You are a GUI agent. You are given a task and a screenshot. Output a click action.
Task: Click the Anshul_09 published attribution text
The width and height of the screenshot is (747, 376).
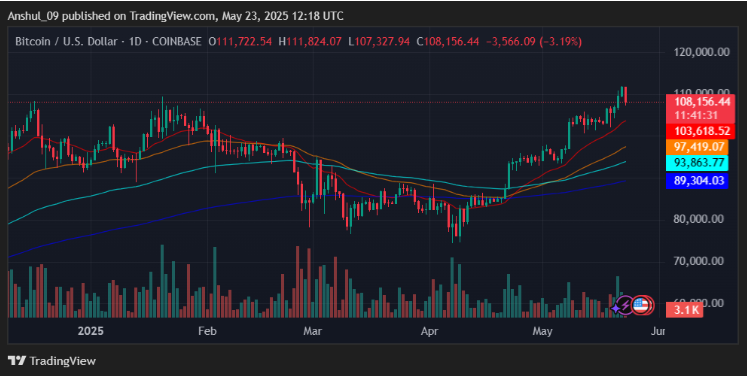click(175, 16)
